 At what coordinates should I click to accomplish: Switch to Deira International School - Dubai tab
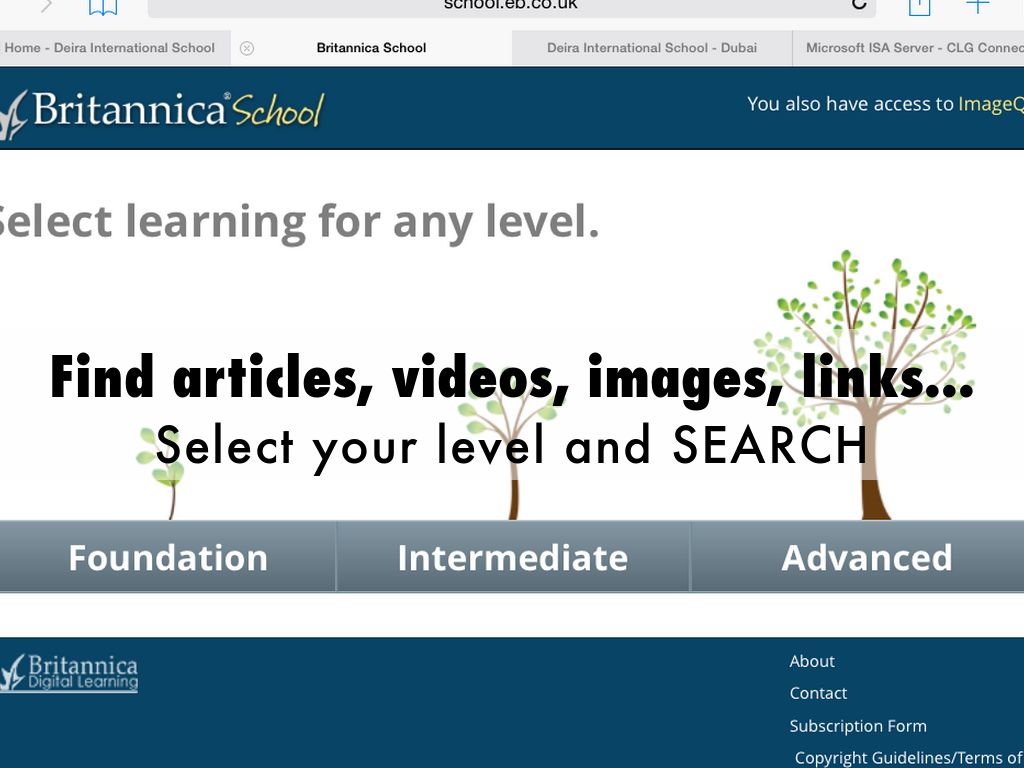tap(651, 48)
